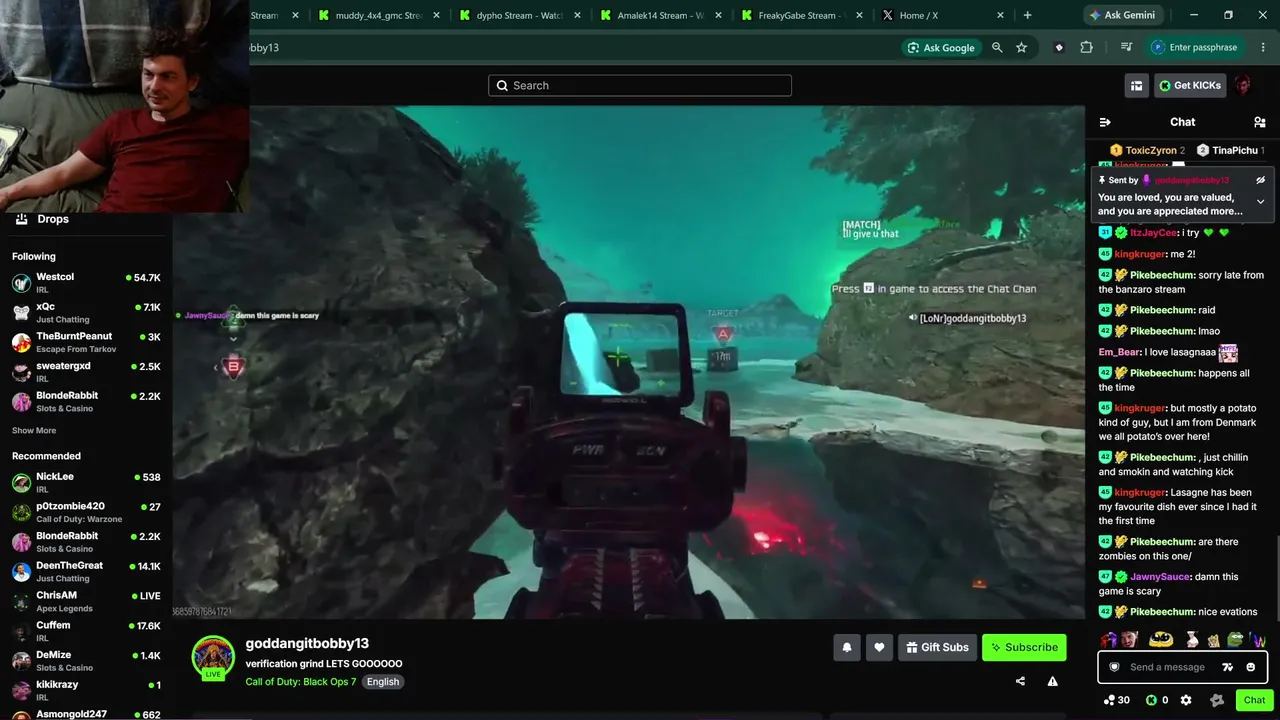The width and height of the screenshot is (1280, 720).
Task: Close the dypho Stream tab
Action: [577, 15]
